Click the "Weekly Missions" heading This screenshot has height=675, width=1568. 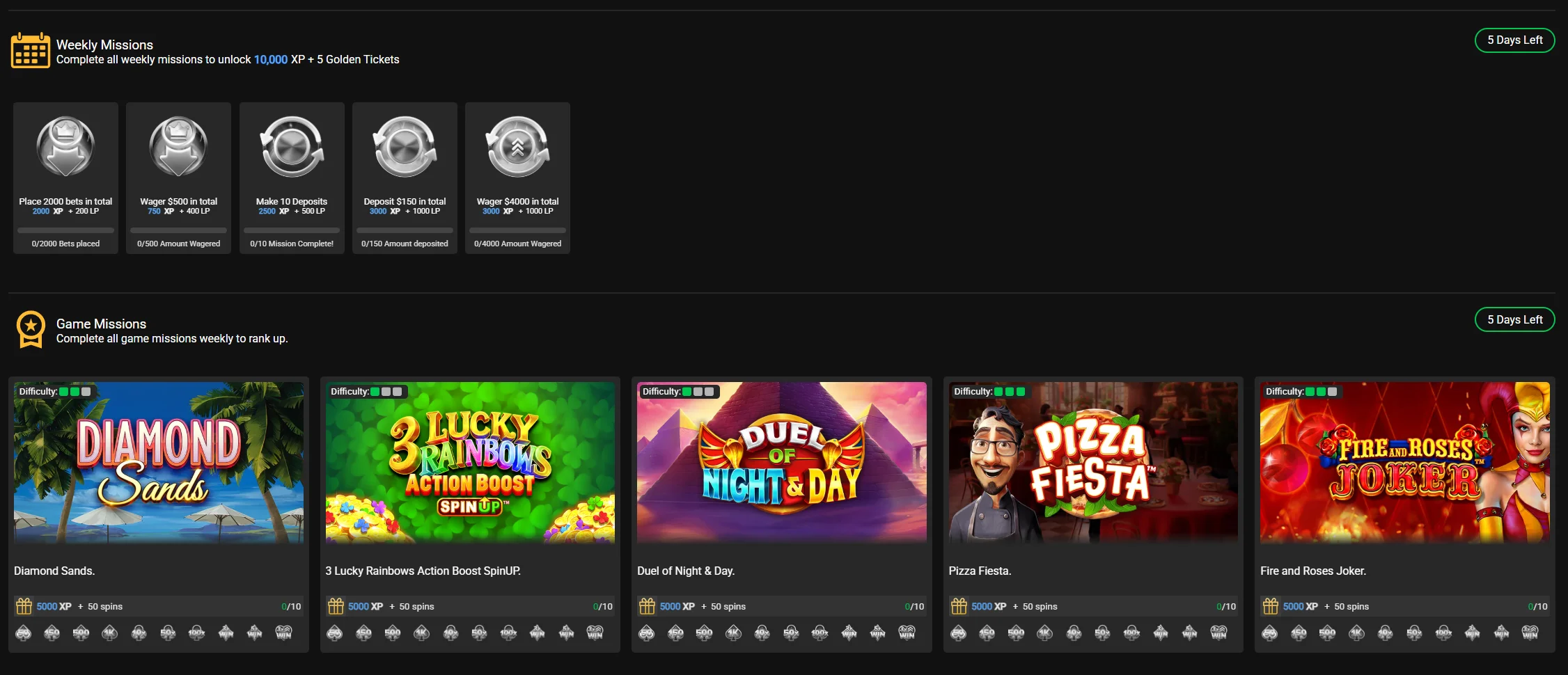tap(104, 45)
